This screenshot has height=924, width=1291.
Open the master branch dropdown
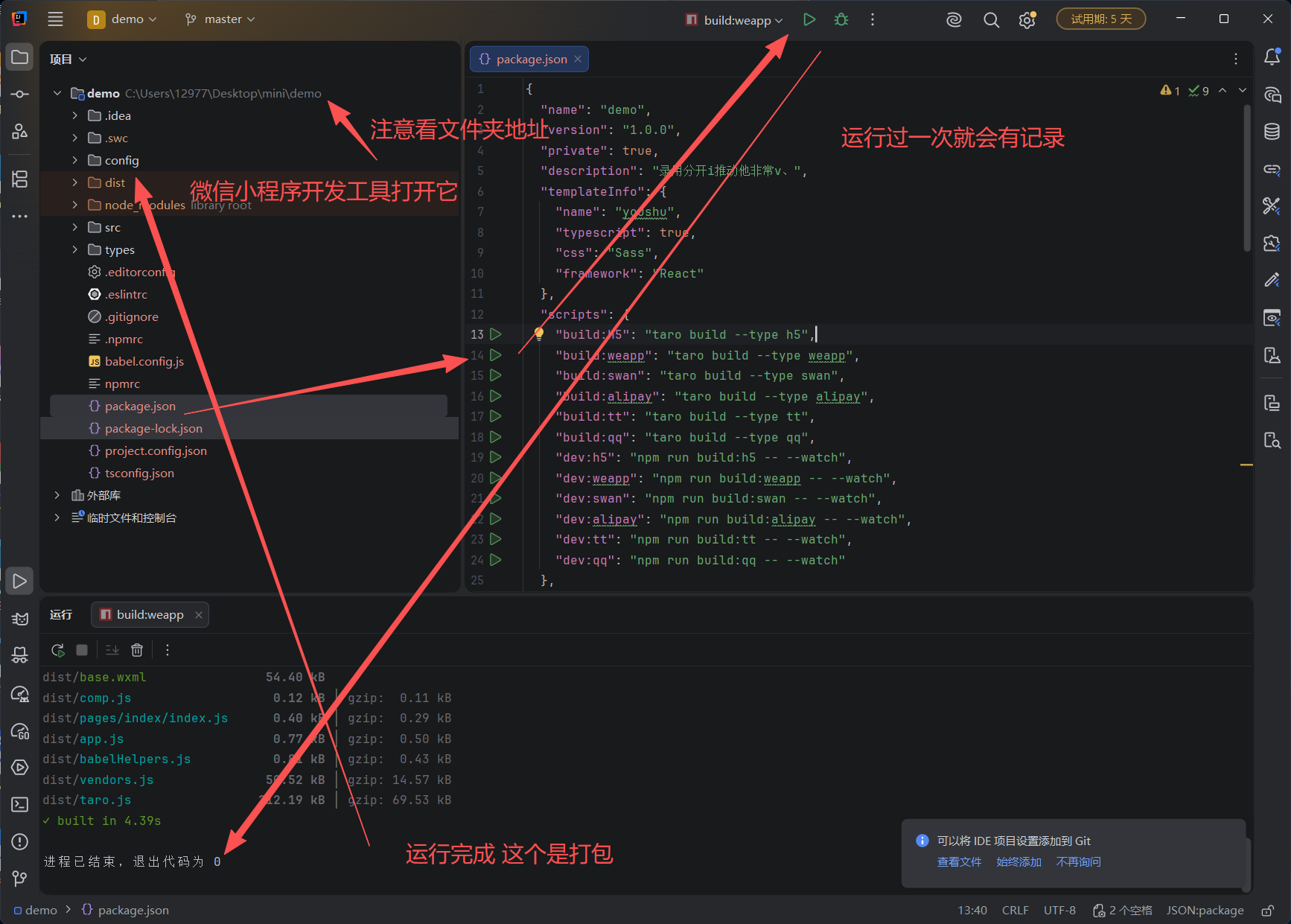[220, 19]
